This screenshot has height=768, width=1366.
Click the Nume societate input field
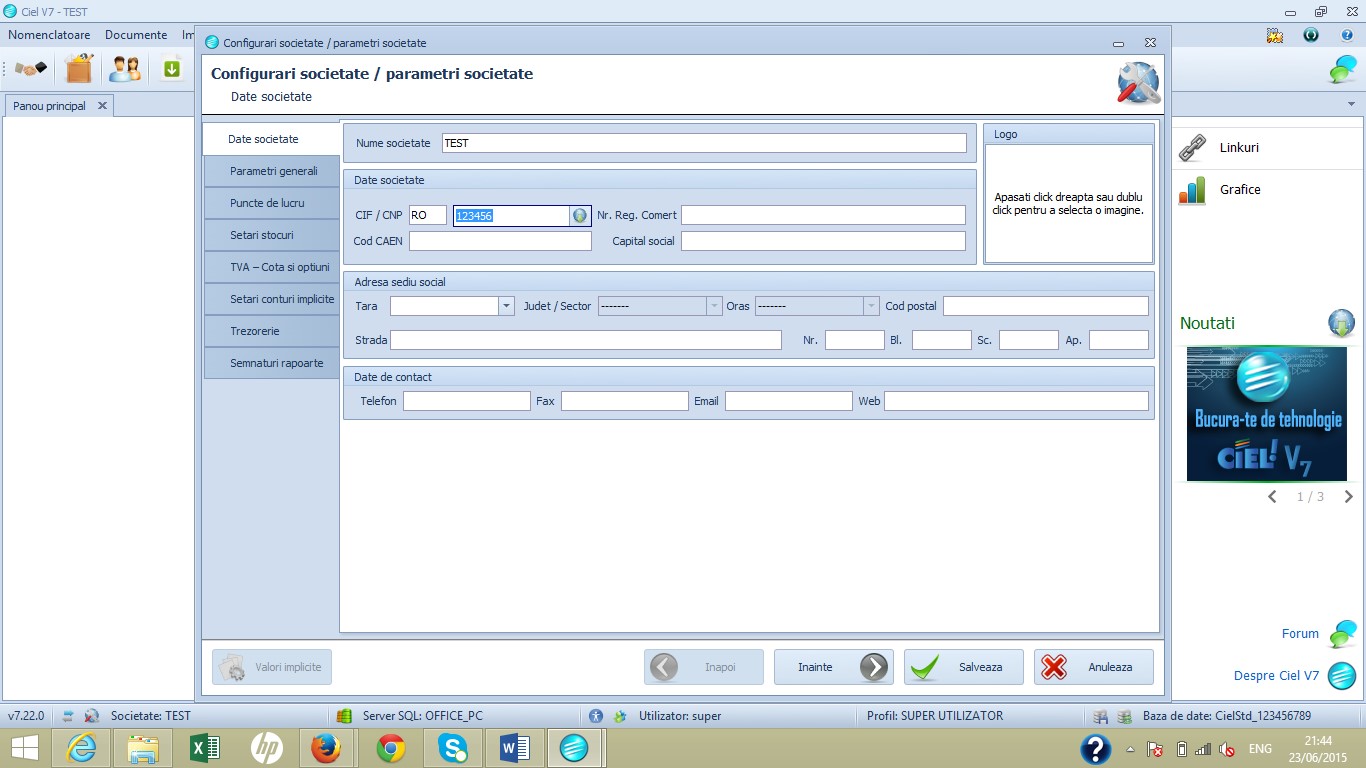[704, 143]
